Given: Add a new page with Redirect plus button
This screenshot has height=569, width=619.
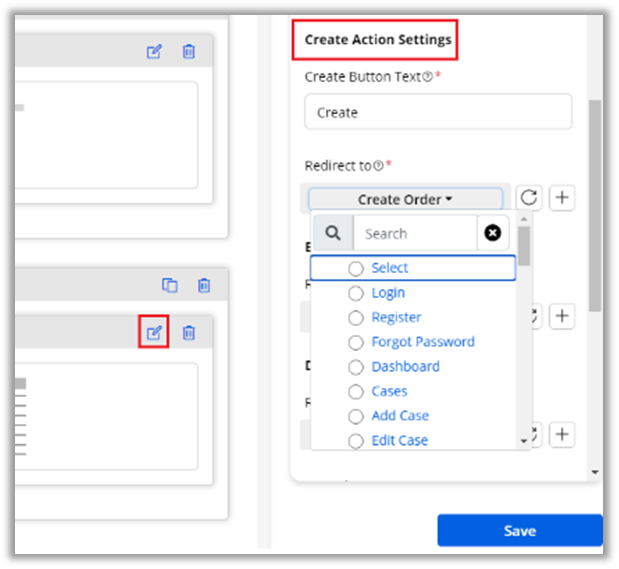Looking at the screenshot, I should (x=562, y=198).
